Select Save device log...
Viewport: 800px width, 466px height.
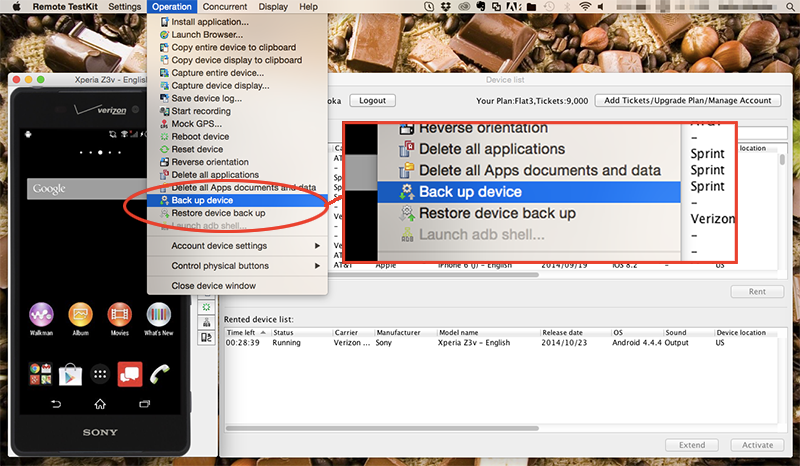(x=237, y=99)
